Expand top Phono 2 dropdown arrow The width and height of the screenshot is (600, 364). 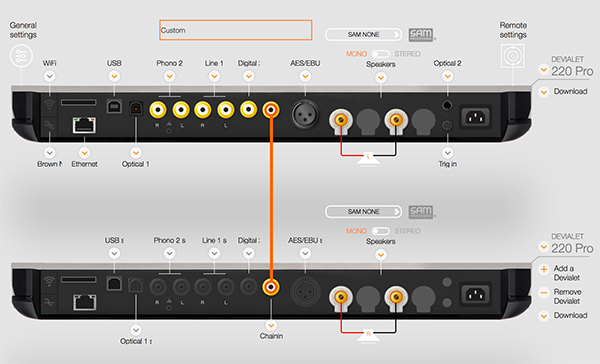170,77
